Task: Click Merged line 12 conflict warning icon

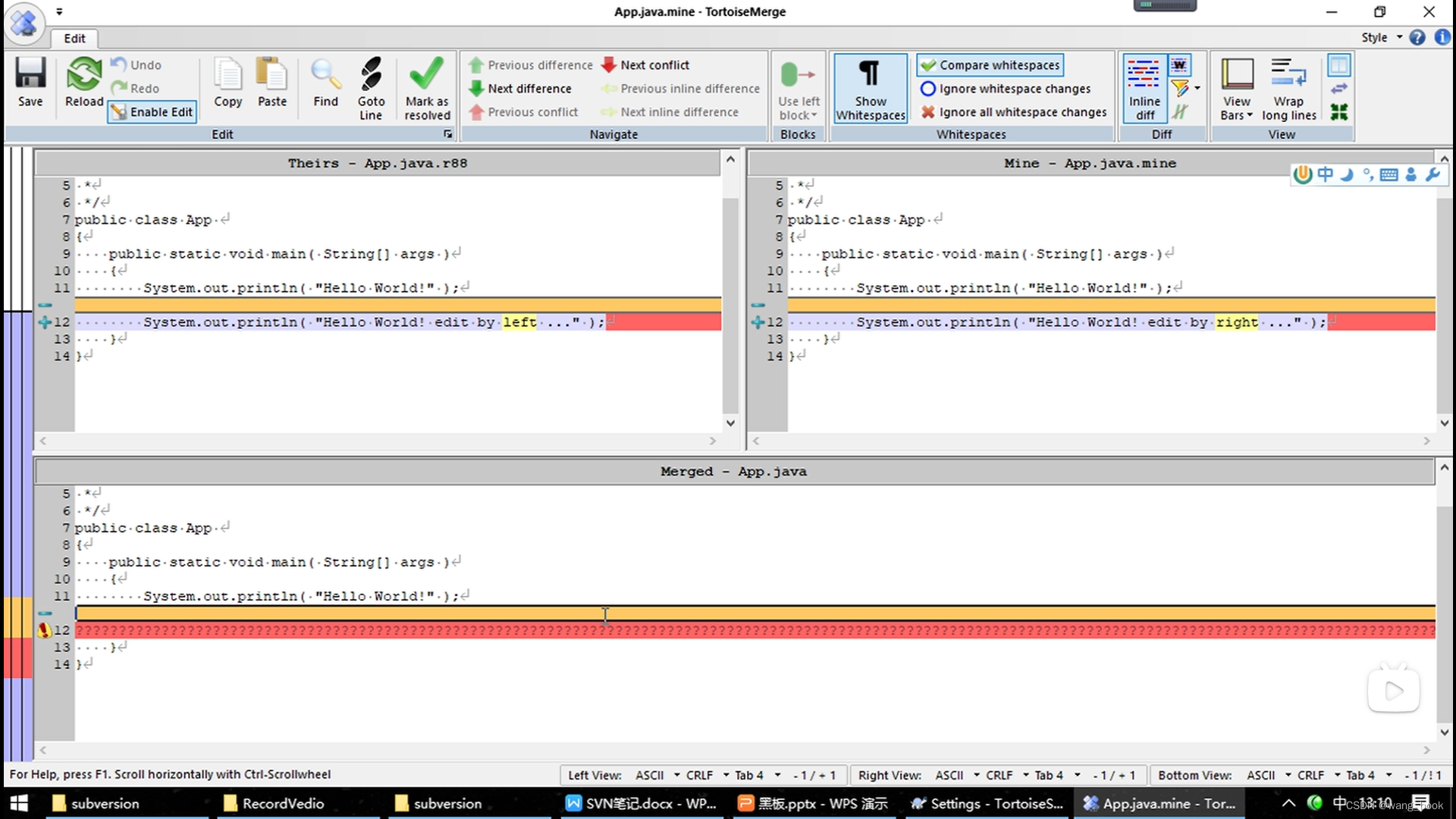Action: click(x=44, y=630)
